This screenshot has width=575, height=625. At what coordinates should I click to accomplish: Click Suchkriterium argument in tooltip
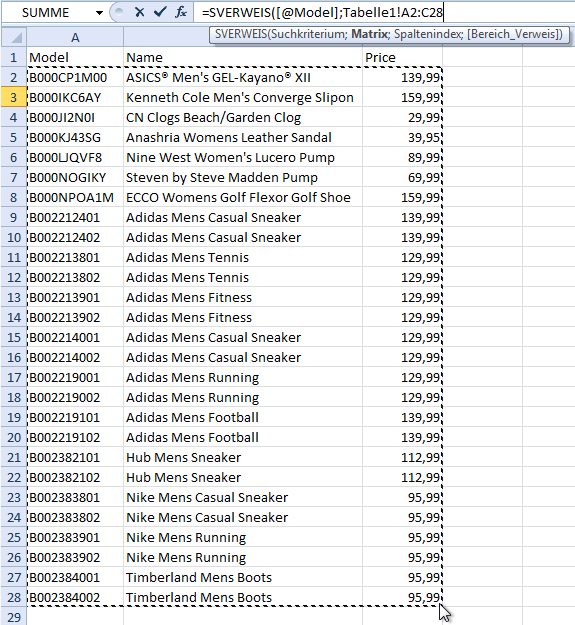tap(308, 34)
